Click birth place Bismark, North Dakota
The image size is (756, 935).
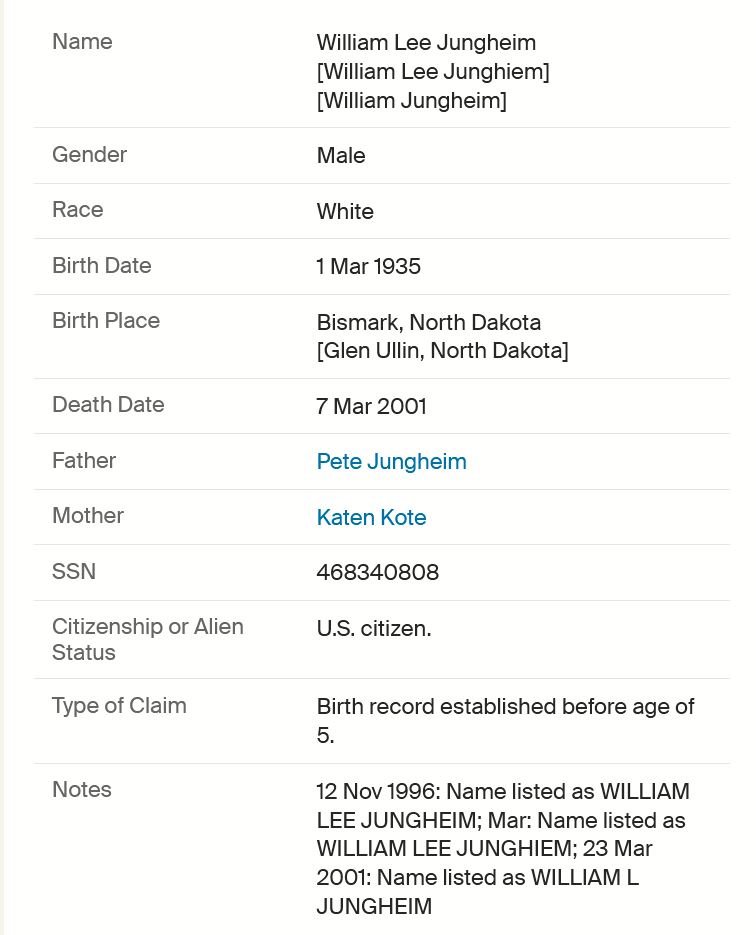428,322
